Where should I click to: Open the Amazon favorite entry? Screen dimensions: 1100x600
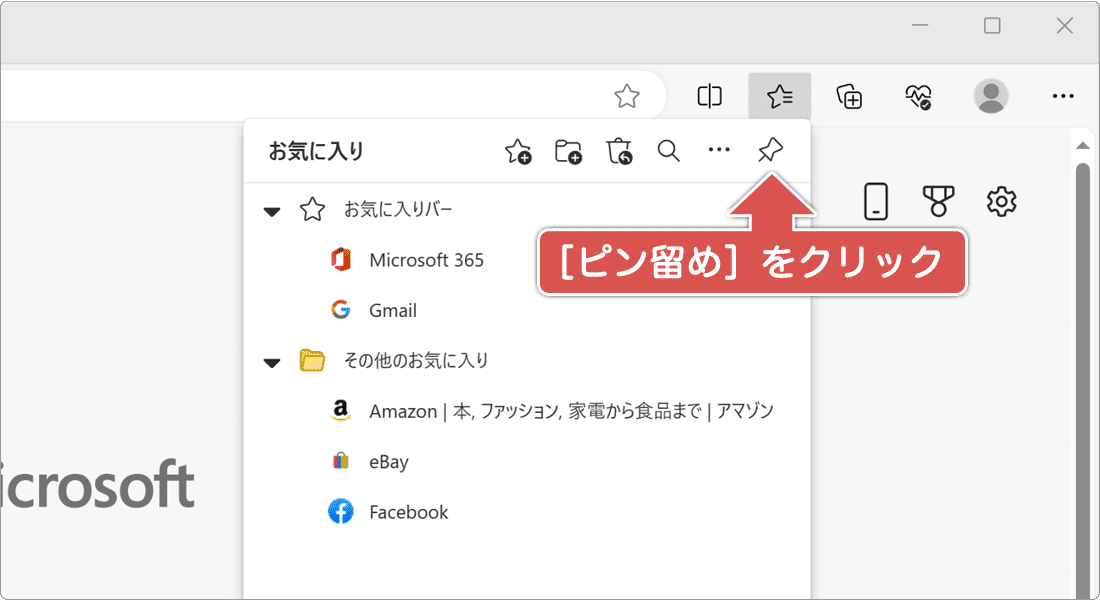tap(570, 411)
